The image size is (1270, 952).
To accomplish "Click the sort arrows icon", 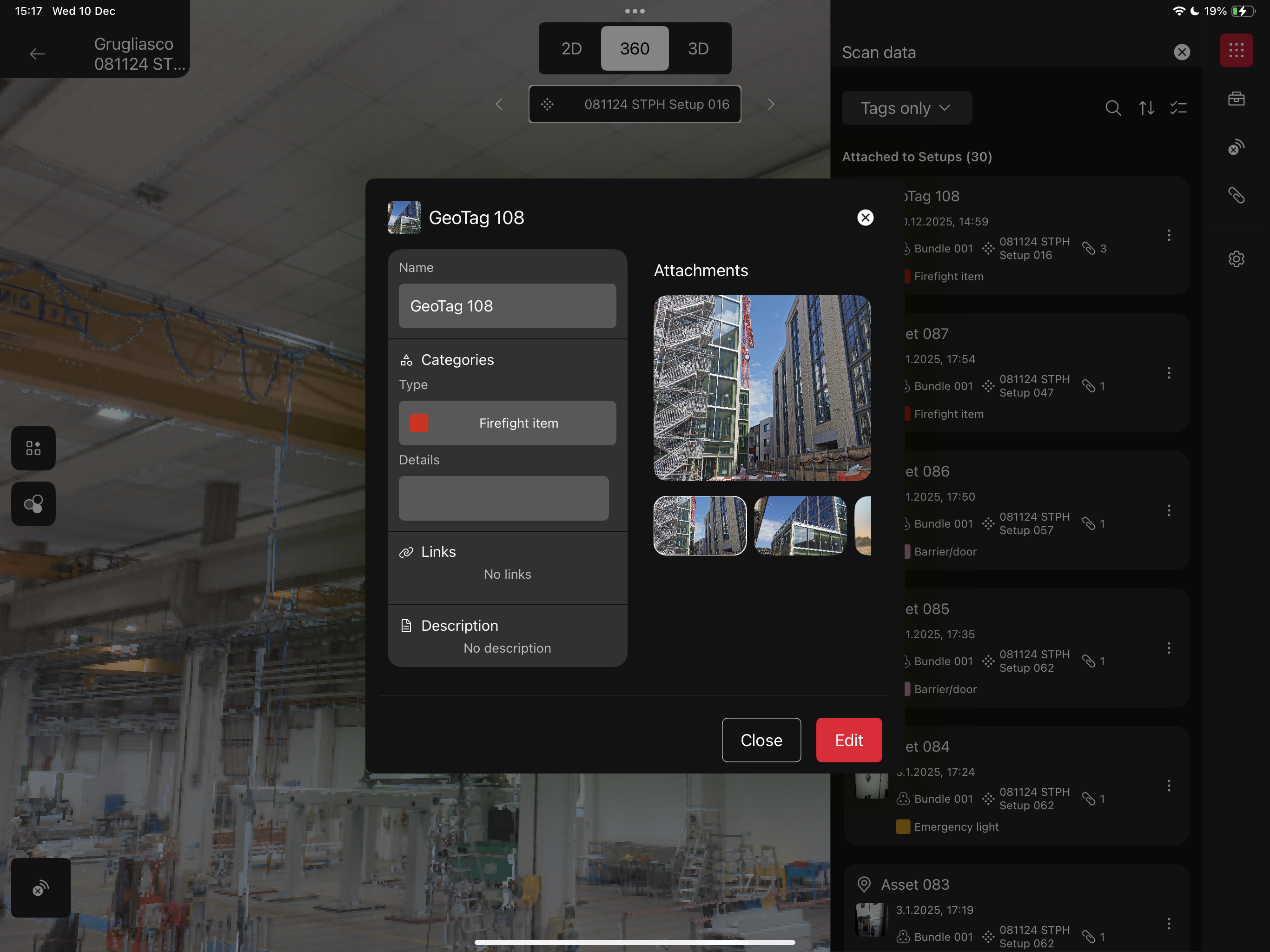I will pos(1146,108).
